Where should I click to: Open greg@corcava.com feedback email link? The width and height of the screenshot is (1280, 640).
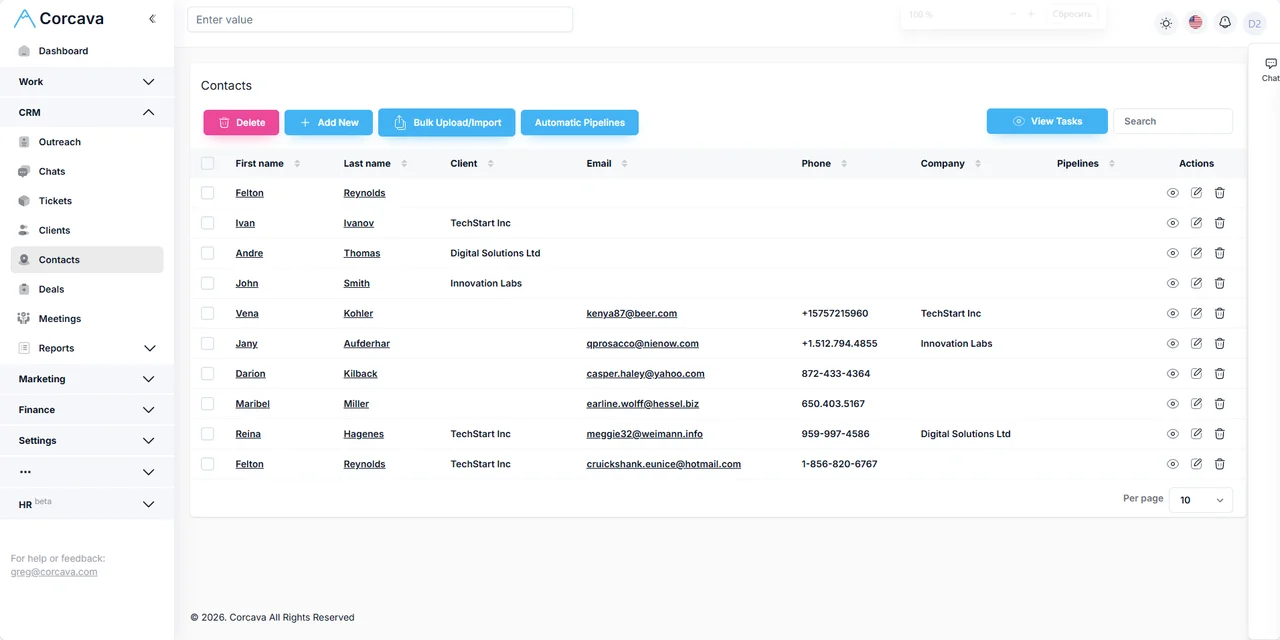(x=54, y=572)
